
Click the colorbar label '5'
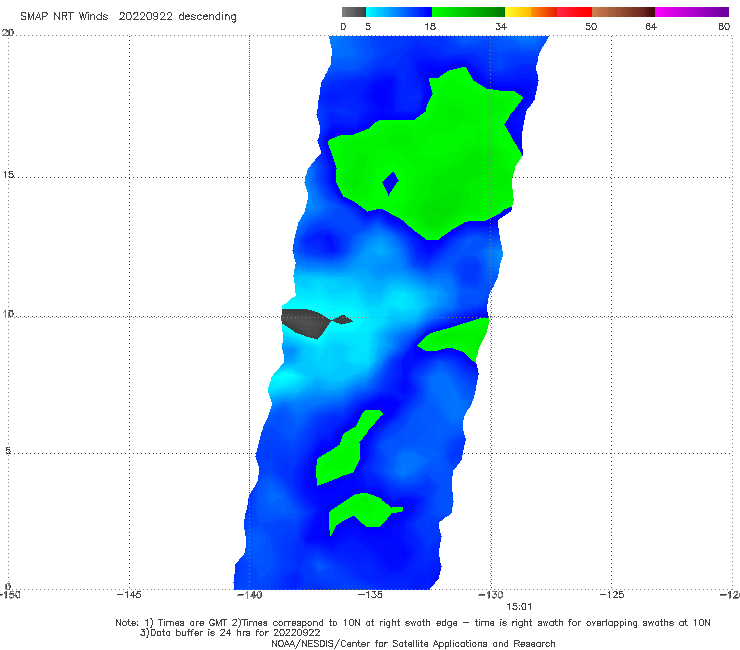[368, 27]
